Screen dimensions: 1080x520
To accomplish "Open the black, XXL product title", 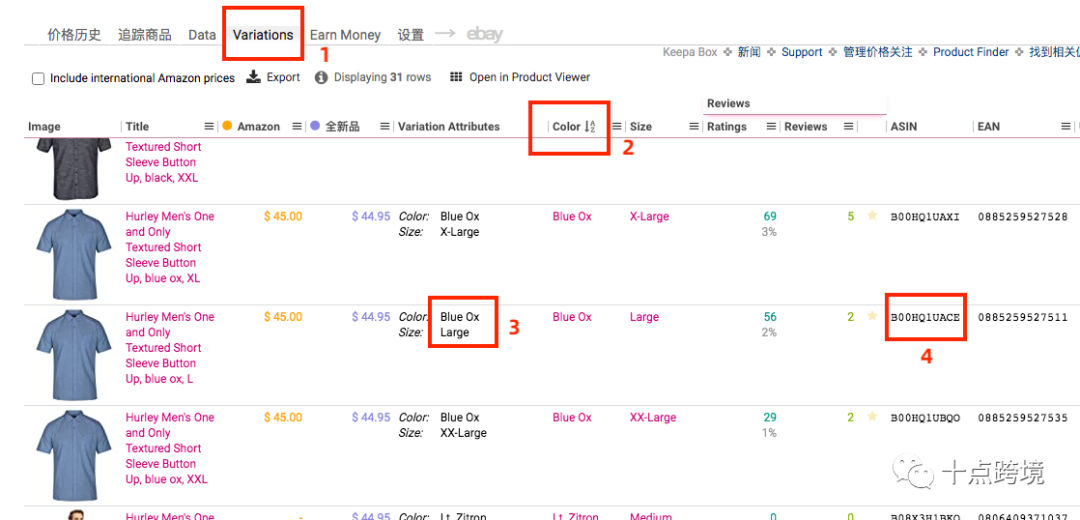I will coord(163,163).
